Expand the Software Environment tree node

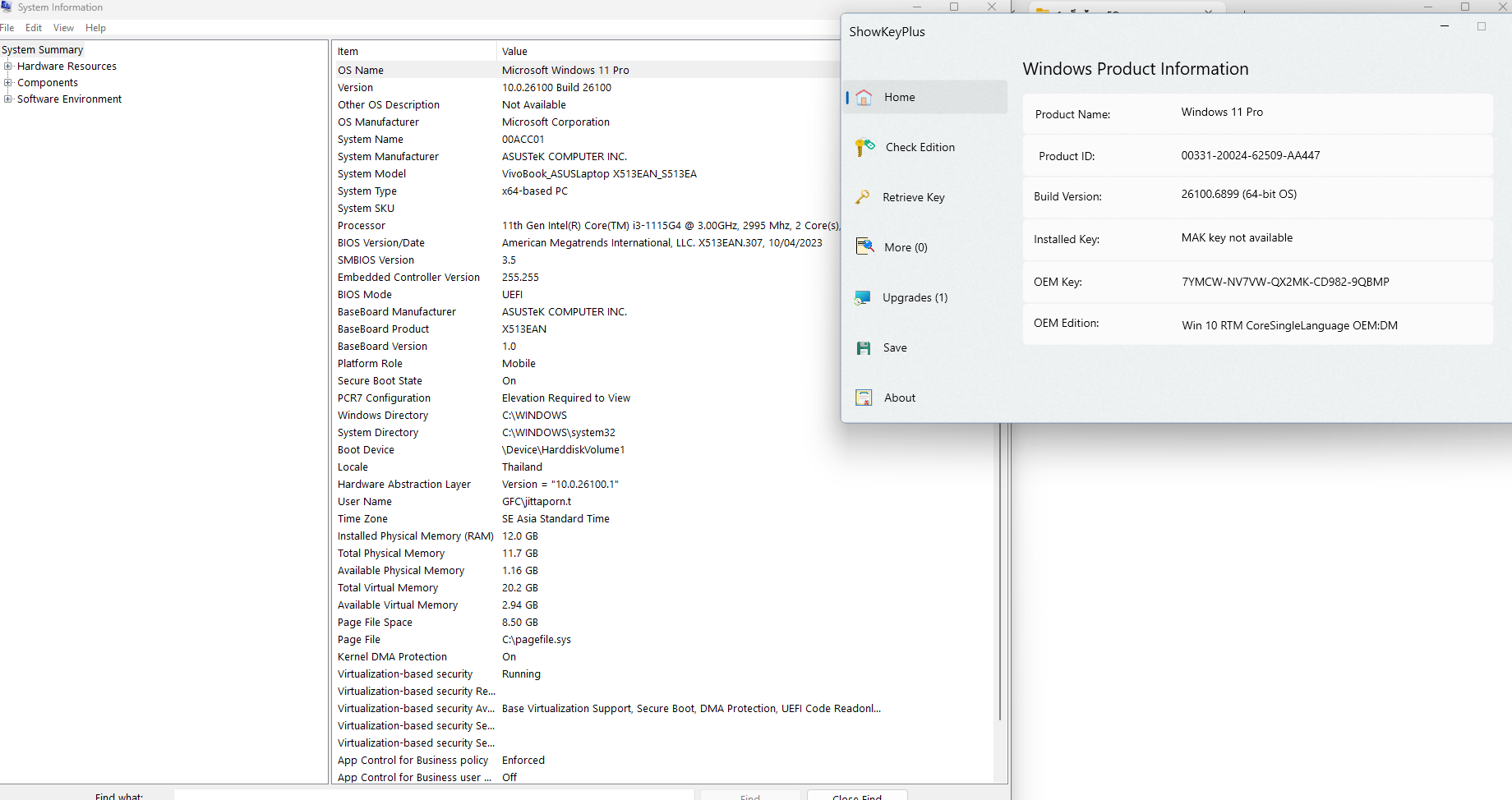(8, 99)
